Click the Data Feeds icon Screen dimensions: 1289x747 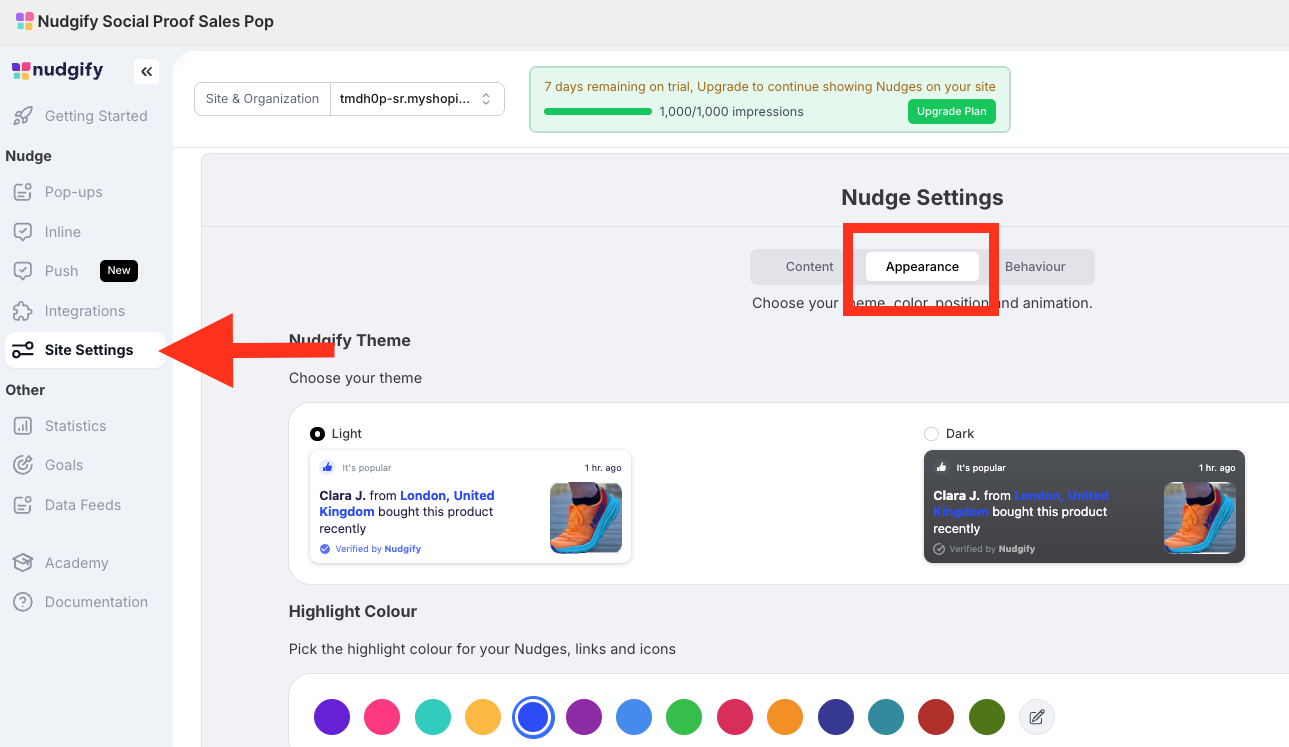22,505
